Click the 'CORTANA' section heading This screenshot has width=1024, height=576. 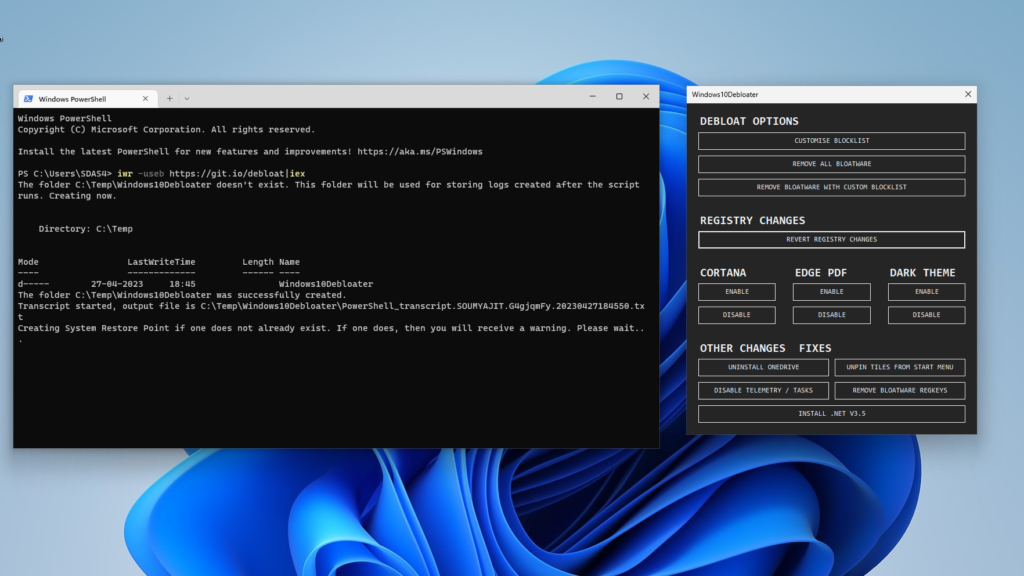point(723,273)
